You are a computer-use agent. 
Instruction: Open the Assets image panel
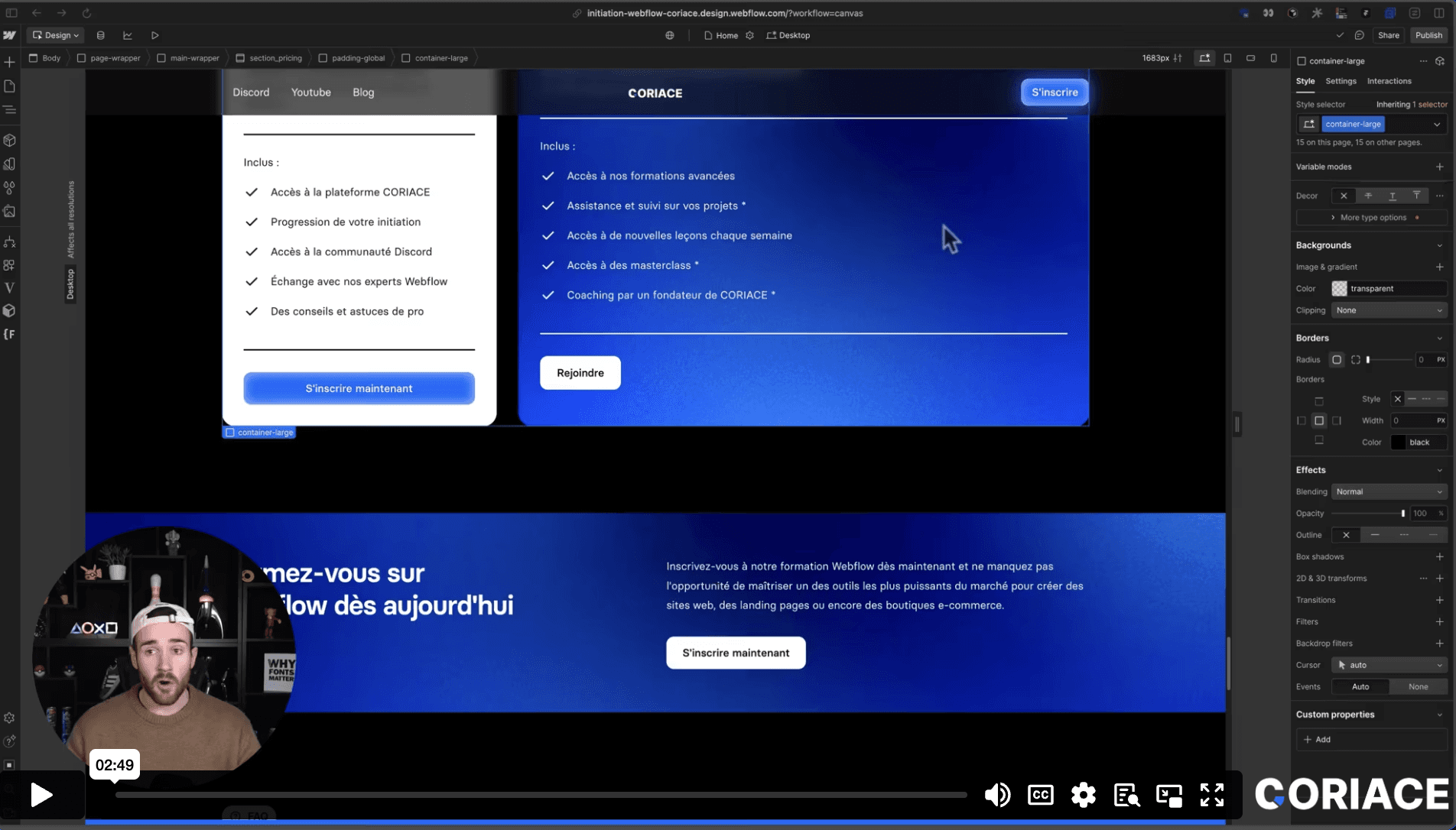coord(10,212)
